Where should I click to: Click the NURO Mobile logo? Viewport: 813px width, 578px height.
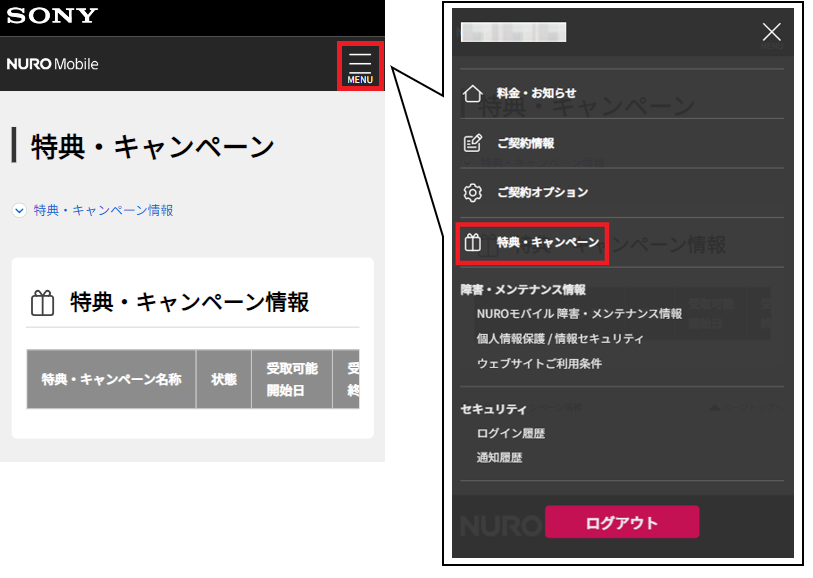click(52, 64)
